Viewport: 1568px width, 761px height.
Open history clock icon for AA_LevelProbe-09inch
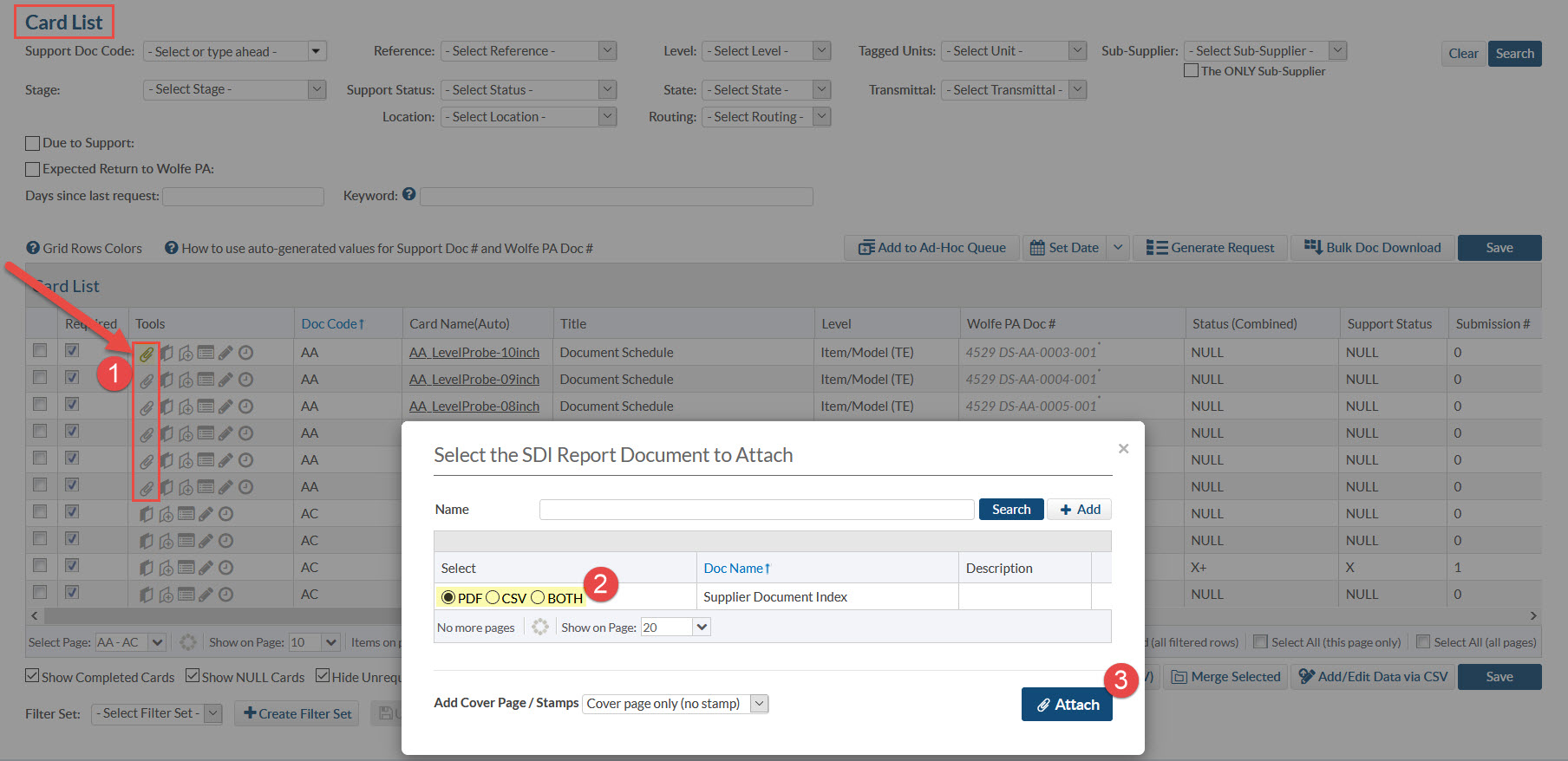click(x=245, y=380)
